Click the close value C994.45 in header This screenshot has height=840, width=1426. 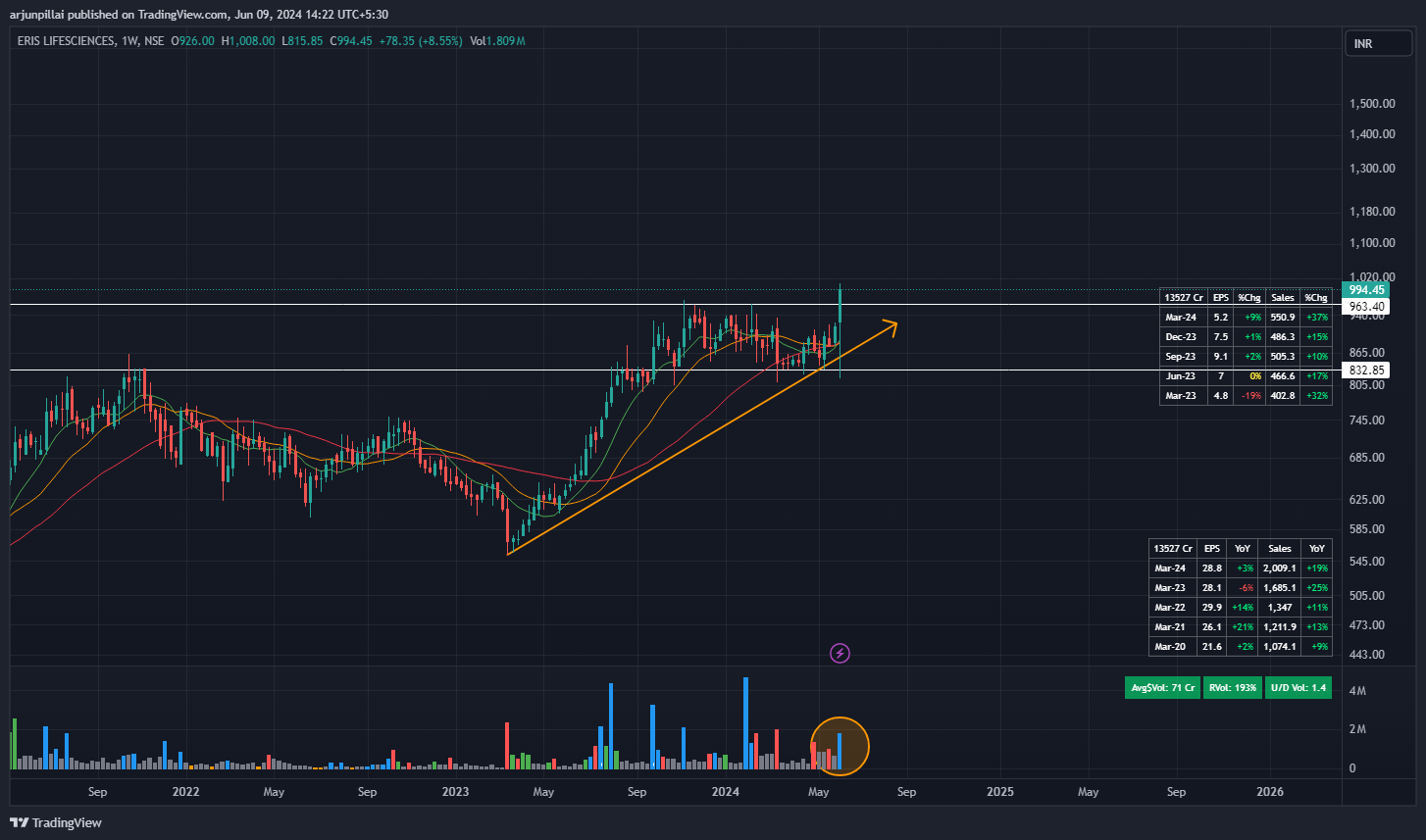click(350, 41)
